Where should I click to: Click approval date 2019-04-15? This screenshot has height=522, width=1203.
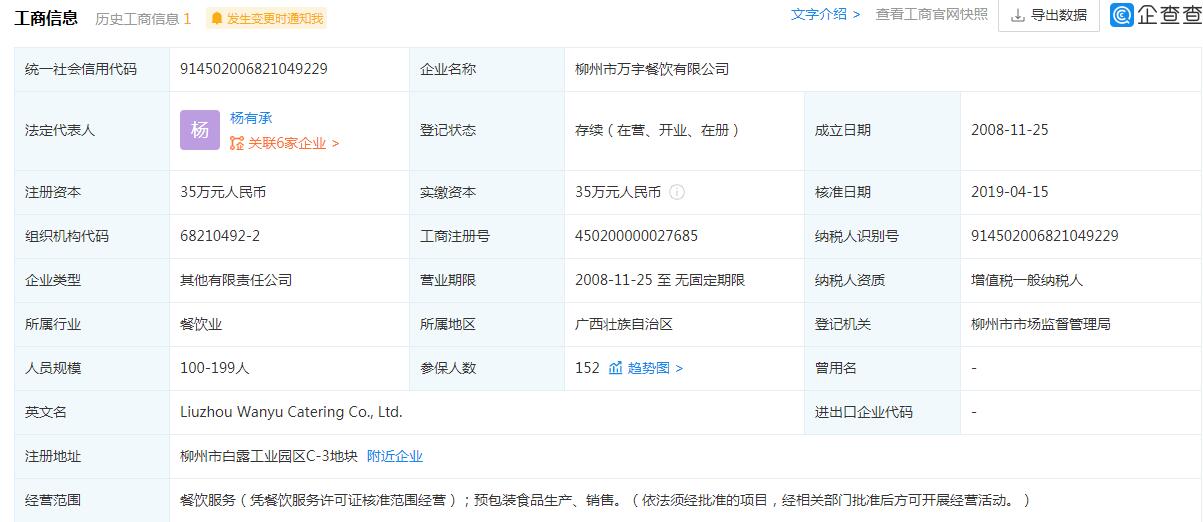click(1009, 192)
